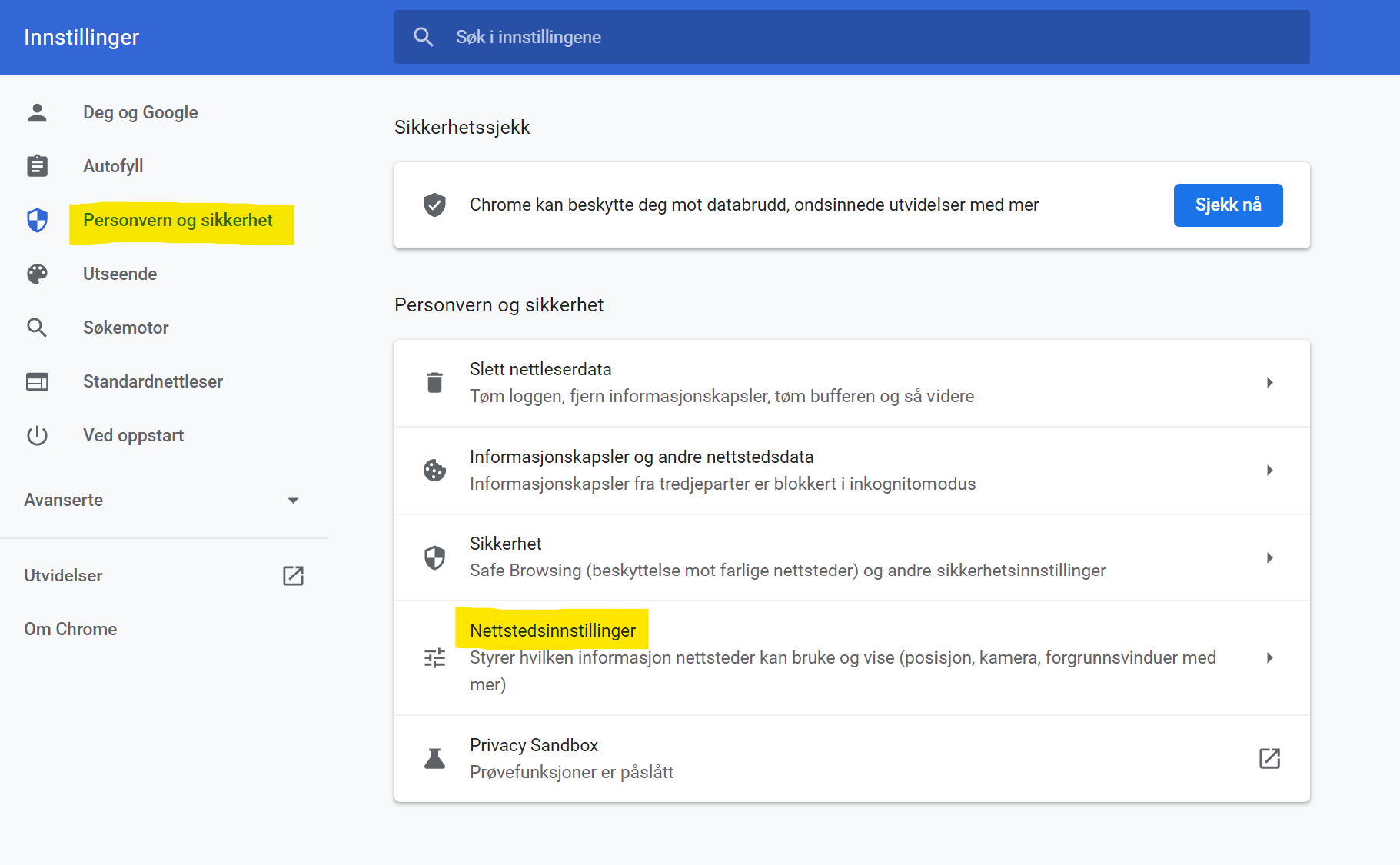Go to Deg og Google settings
Image resolution: width=1400 pixels, height=865 pixels.
(141, 112)
